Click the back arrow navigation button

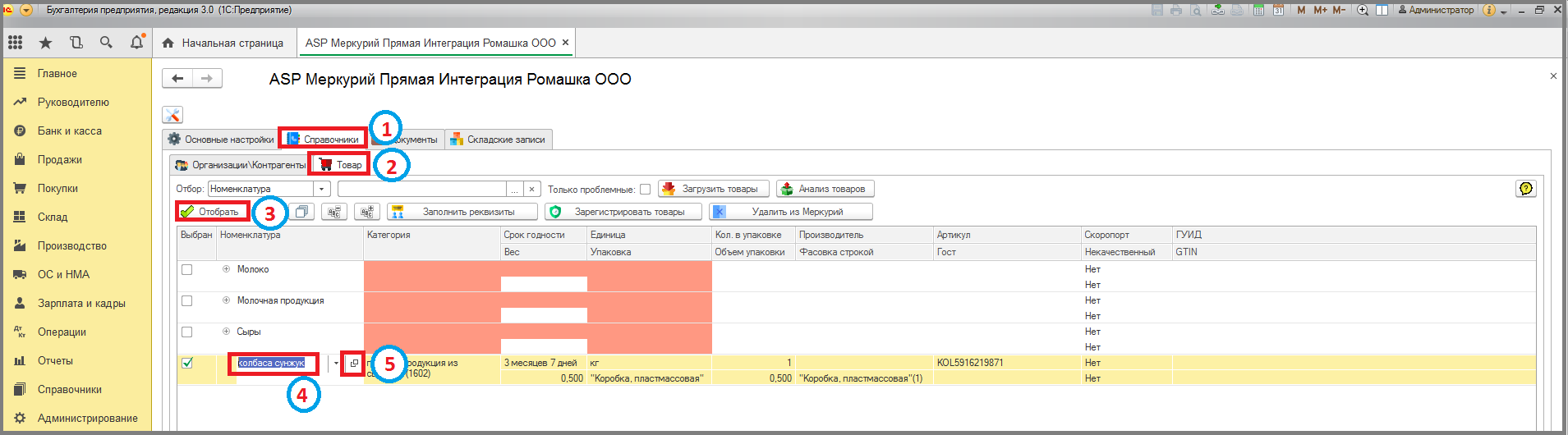pyautogui.click(x=177, y=79)
